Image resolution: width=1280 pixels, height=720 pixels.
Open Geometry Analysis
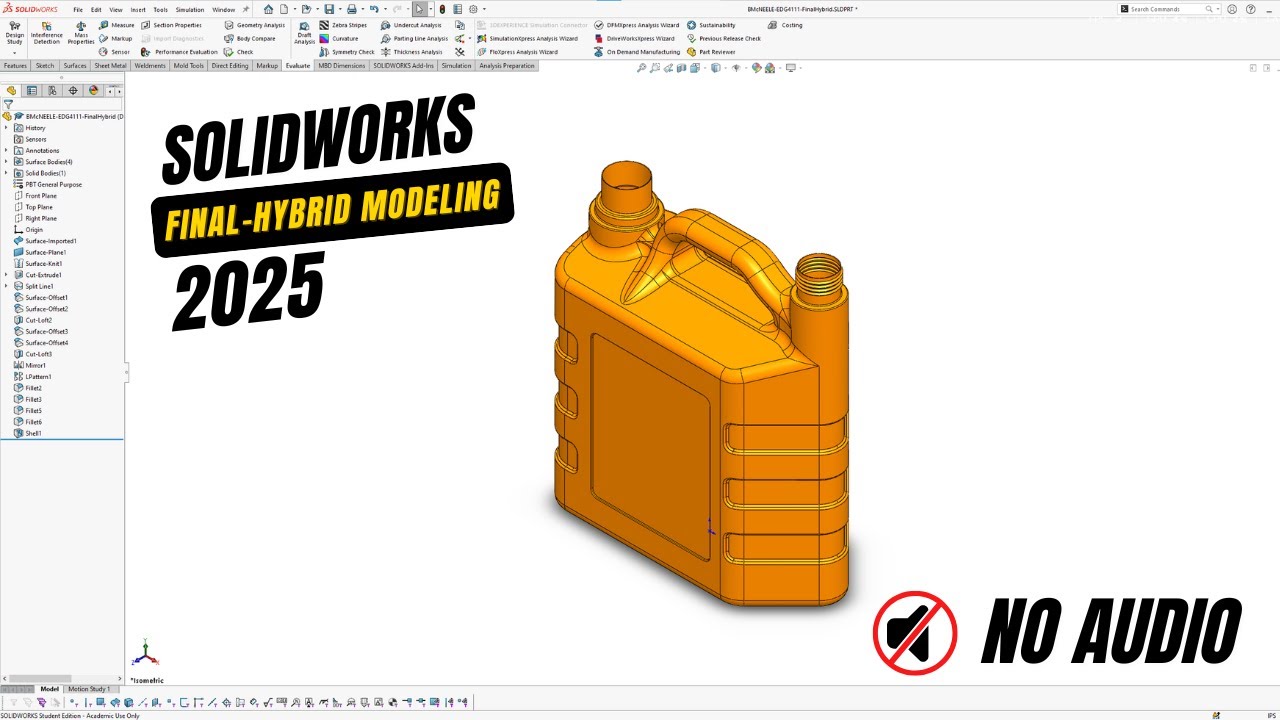pyautogui.click(x=254, y=25)
